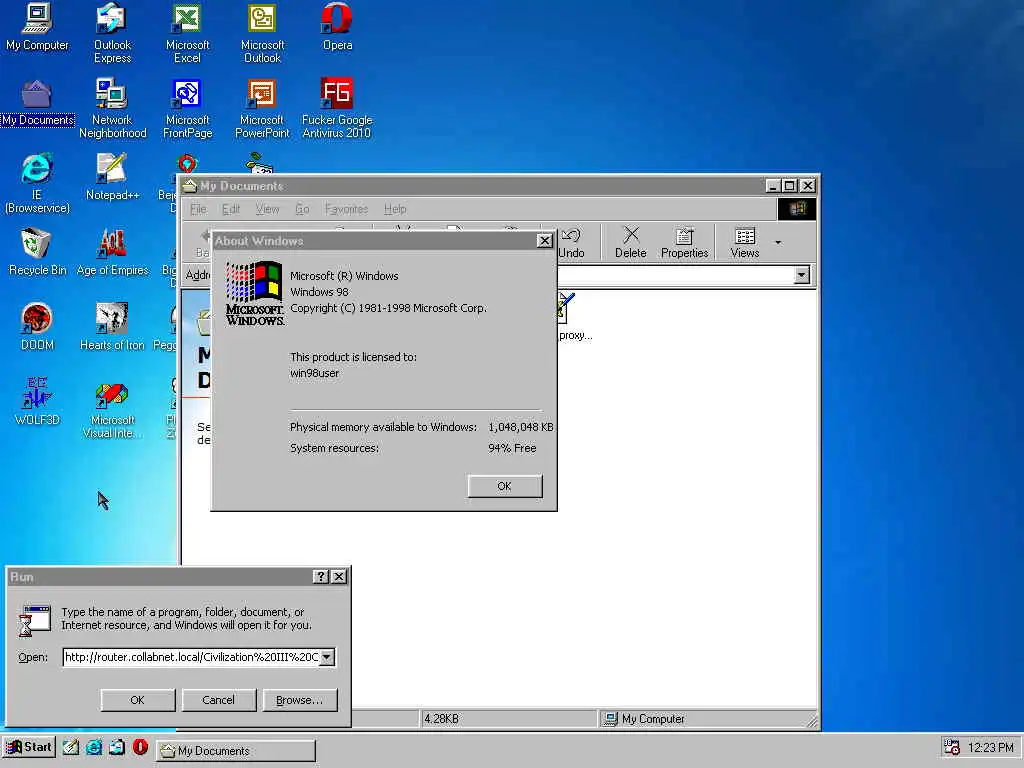Open the Start menu

tap(29, 748)
